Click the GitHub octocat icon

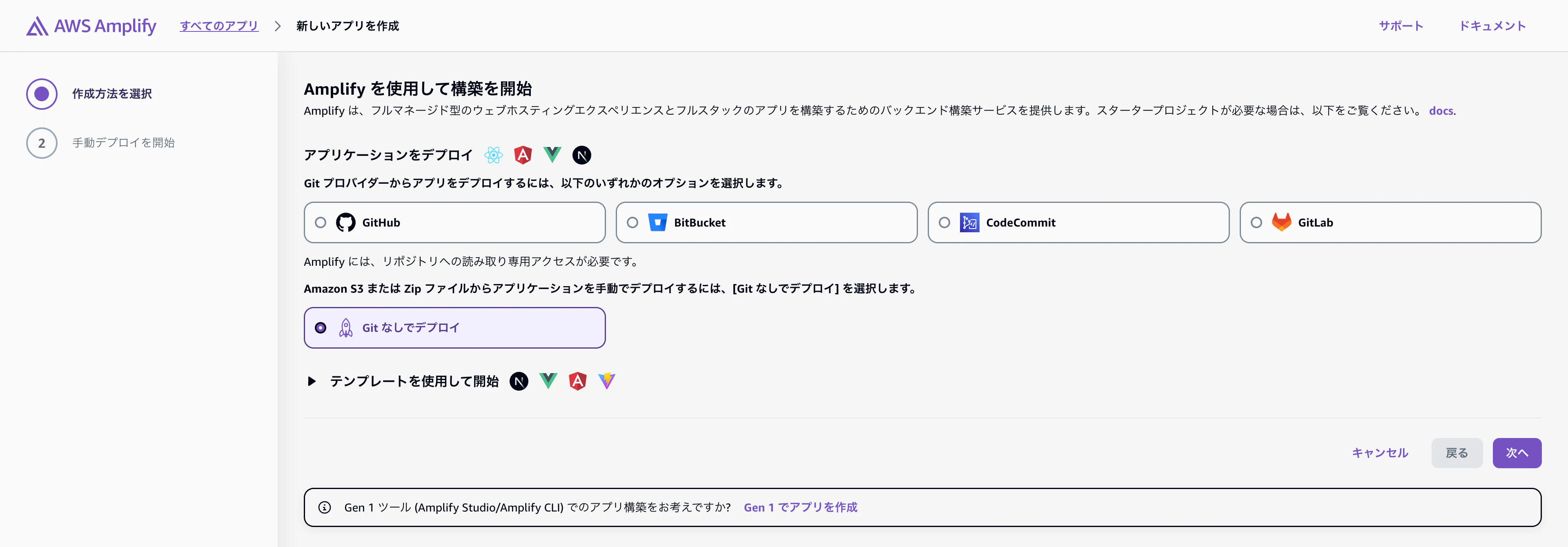346,222
